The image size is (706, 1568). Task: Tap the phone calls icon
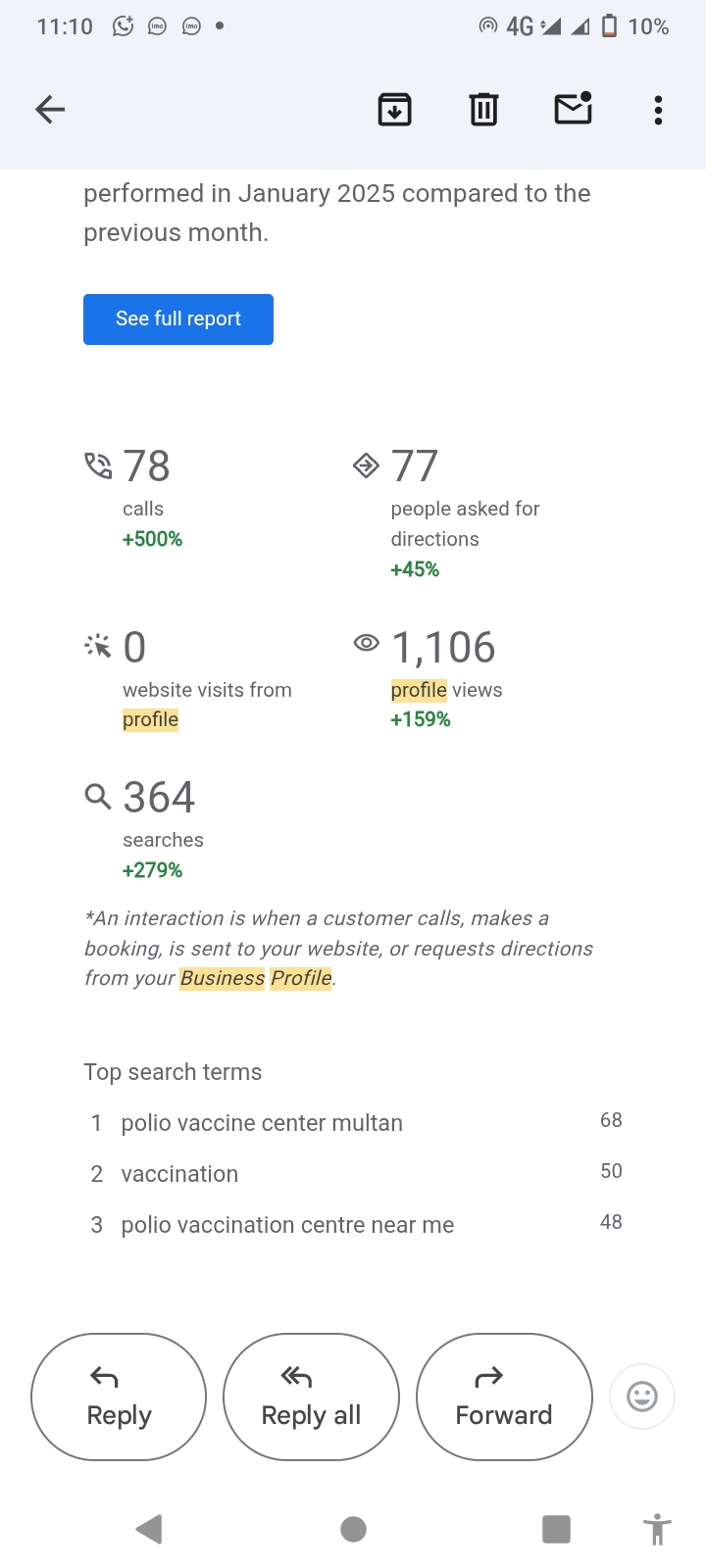[98, 465]
